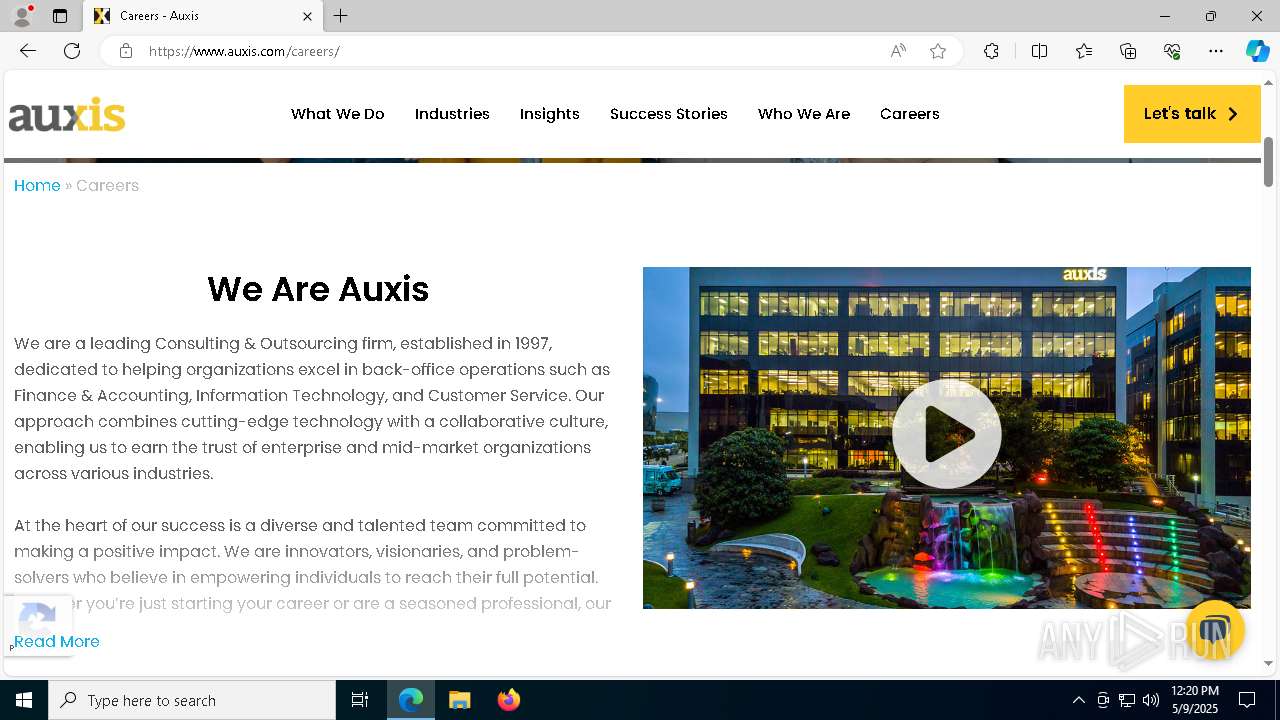Screen dimensions: 1280x720
Task: Launch Firefox from taskbar
Action: pos(509,700)
